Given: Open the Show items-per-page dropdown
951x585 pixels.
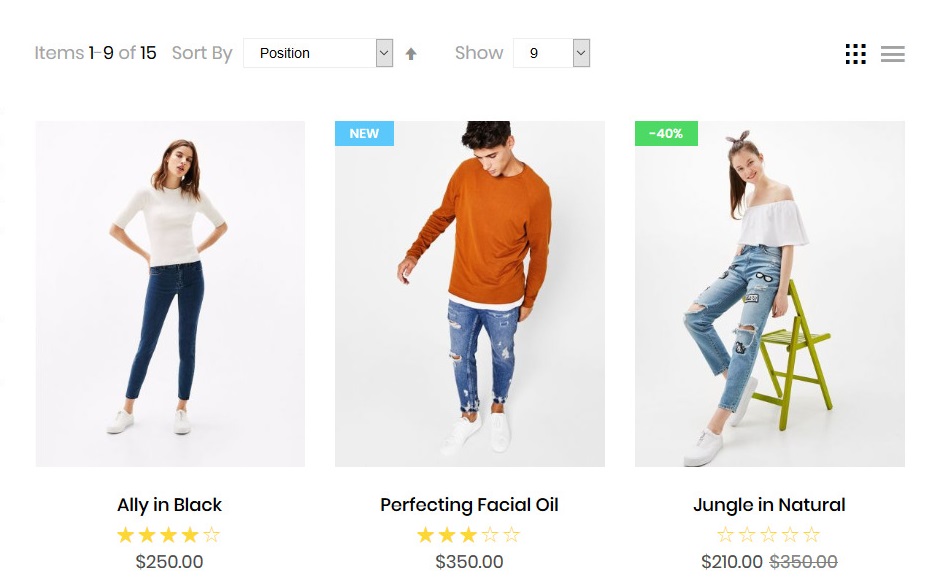Looking at the screenshot, I should [x=551, y=53].
